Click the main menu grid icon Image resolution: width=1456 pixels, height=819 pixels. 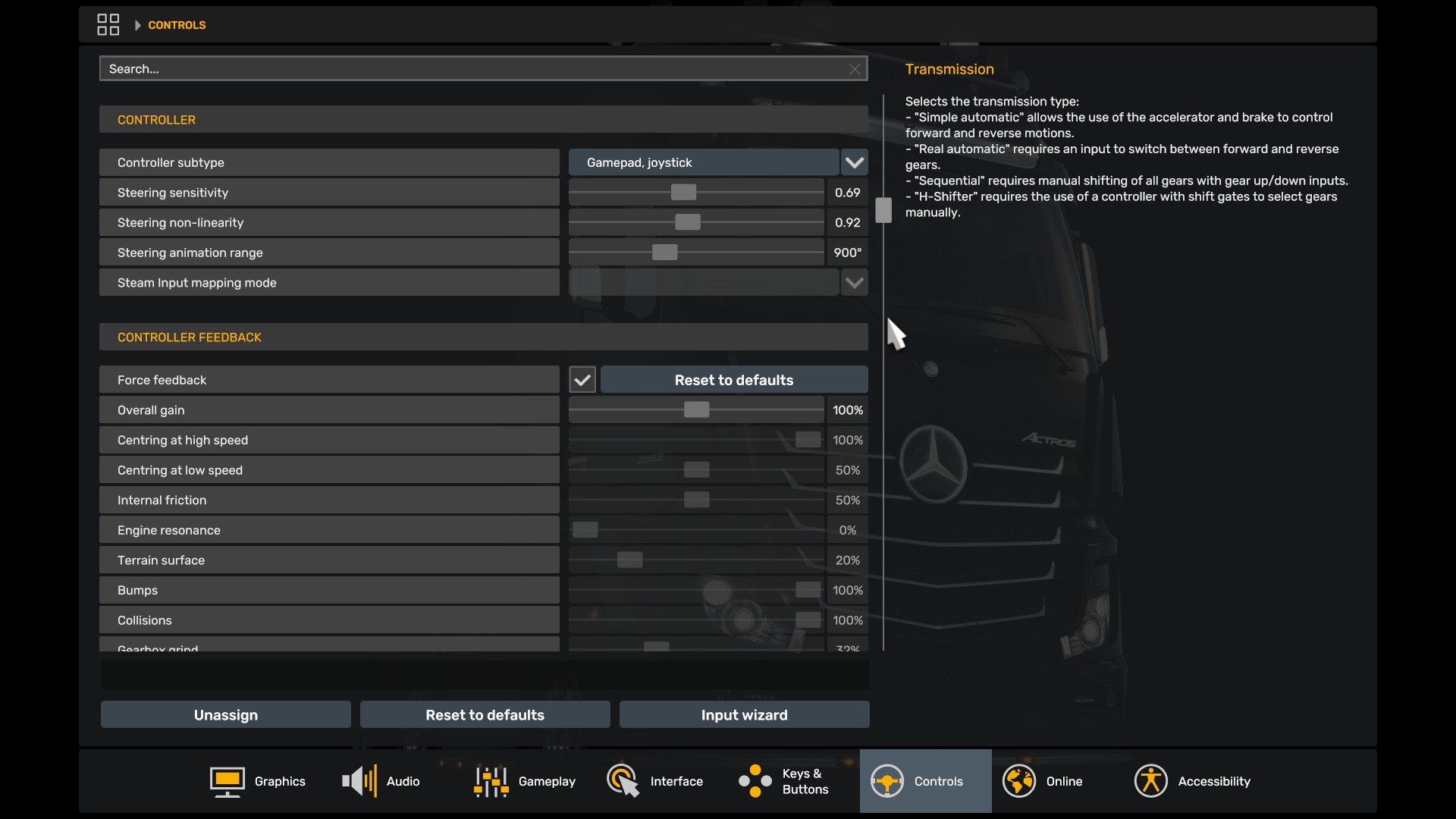[x=108, y=25]
